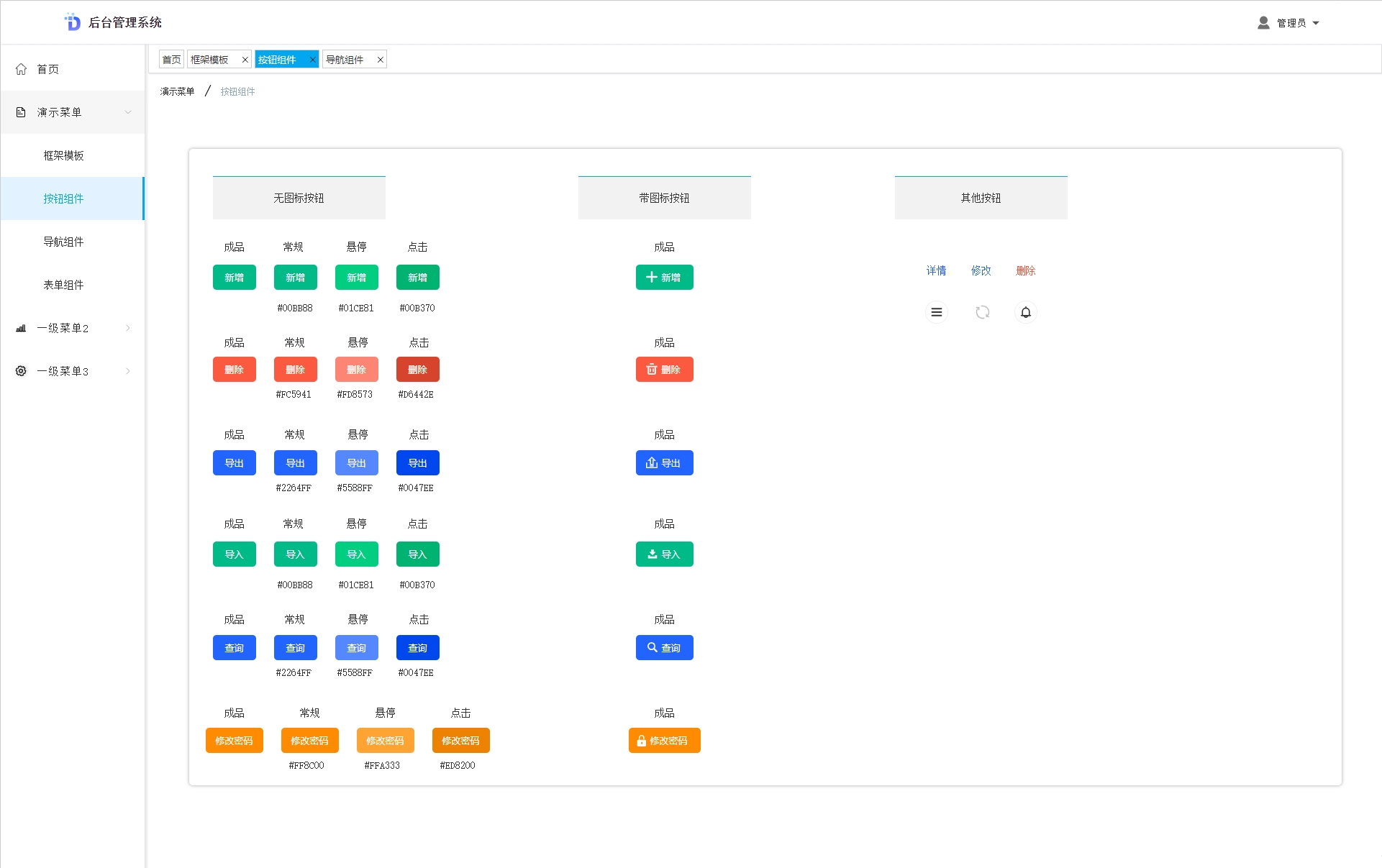
Task: Click the 成品 新增 green button
Action: click(235, 278)
